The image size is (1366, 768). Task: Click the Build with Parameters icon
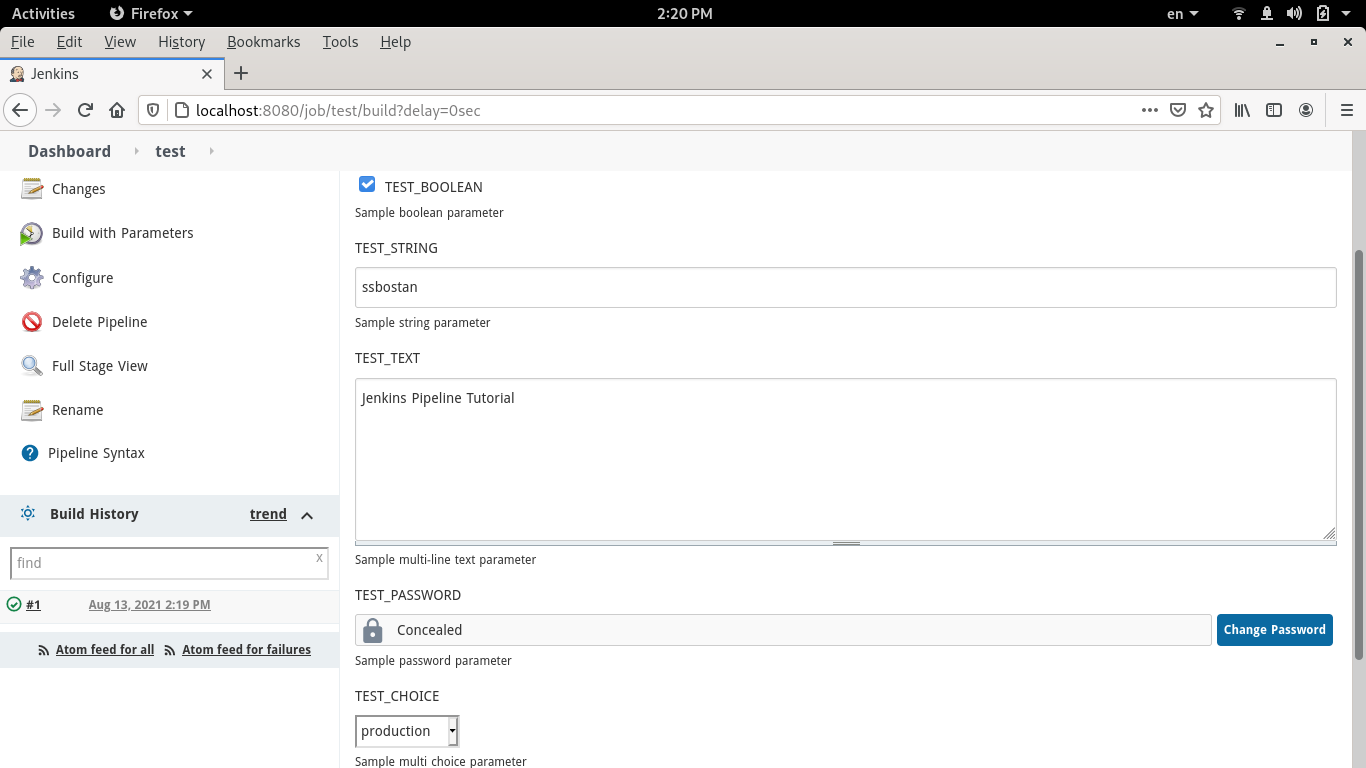(x=31, y=233)
